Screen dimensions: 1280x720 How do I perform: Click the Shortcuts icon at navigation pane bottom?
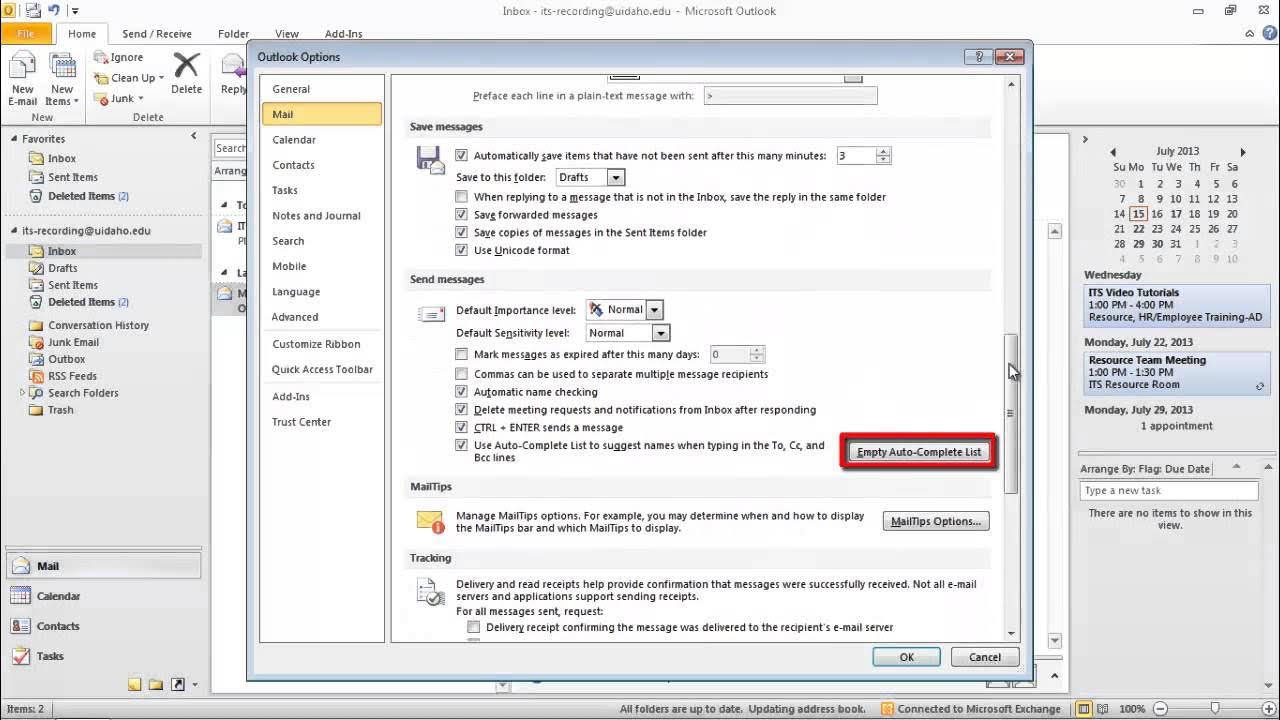click(178, 685)
